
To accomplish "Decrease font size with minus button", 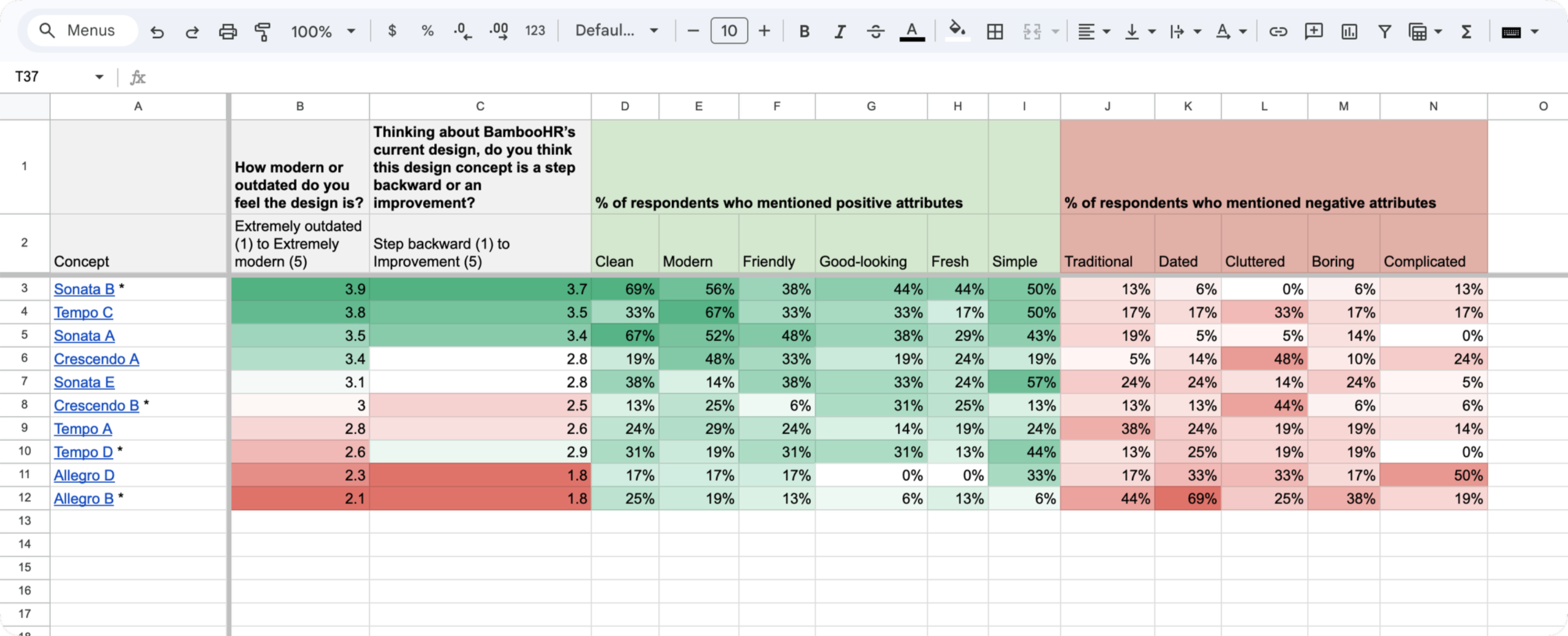I will tap(693, 31).
